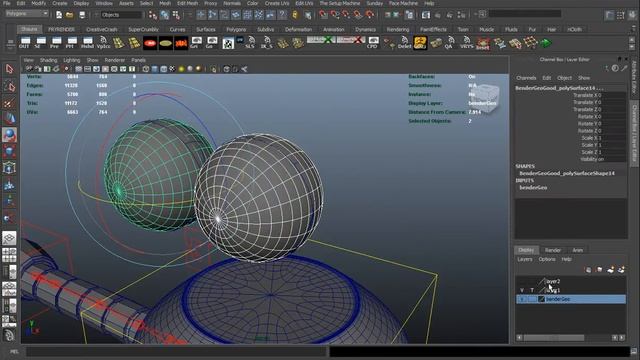
Task: Open the Edit Mesh menu
Action: pos(187,3)
